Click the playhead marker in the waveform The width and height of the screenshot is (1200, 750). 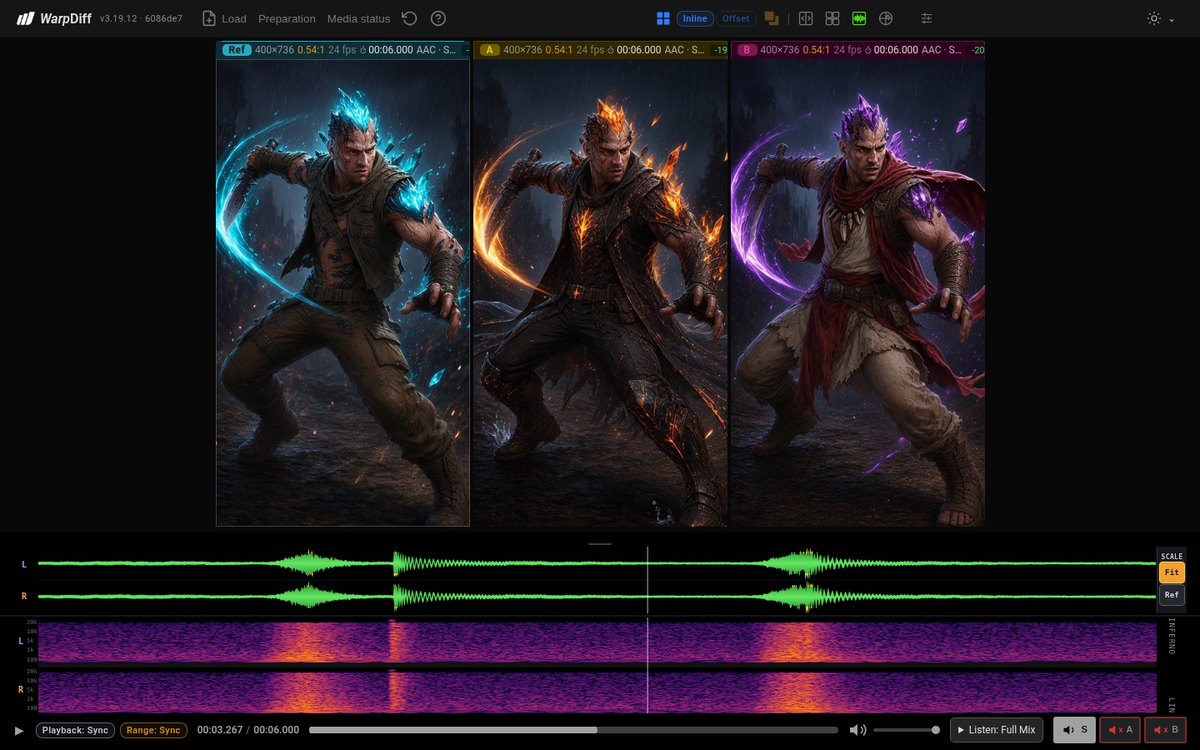[647, 580]
